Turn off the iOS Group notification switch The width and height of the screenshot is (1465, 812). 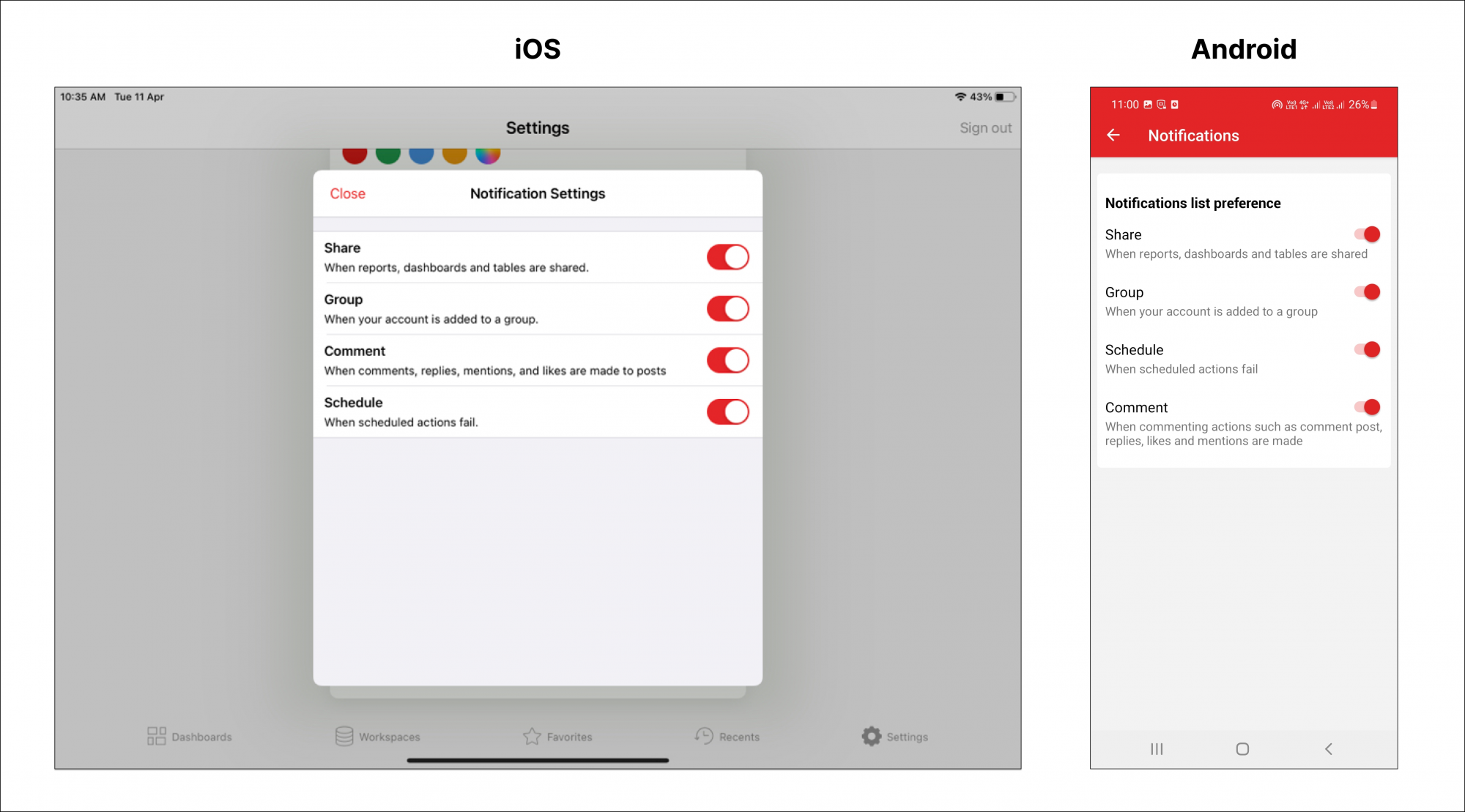[727, 309]
